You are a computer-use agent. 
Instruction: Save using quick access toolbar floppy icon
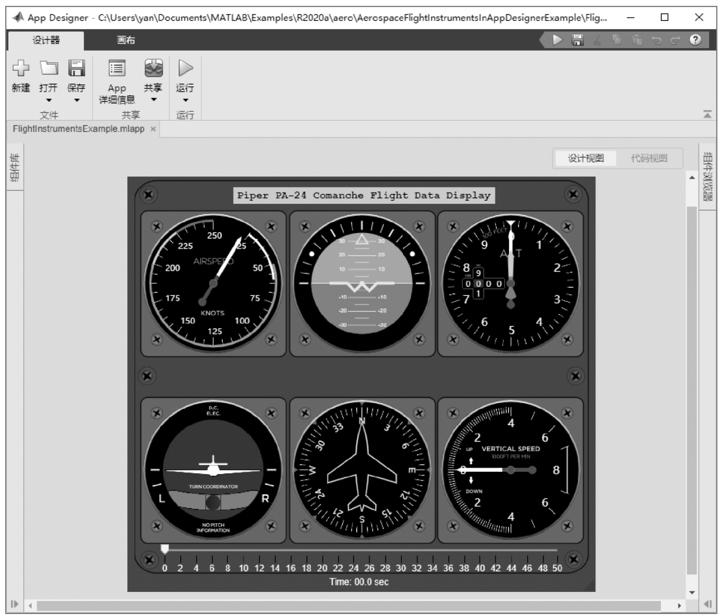[578, 40]
